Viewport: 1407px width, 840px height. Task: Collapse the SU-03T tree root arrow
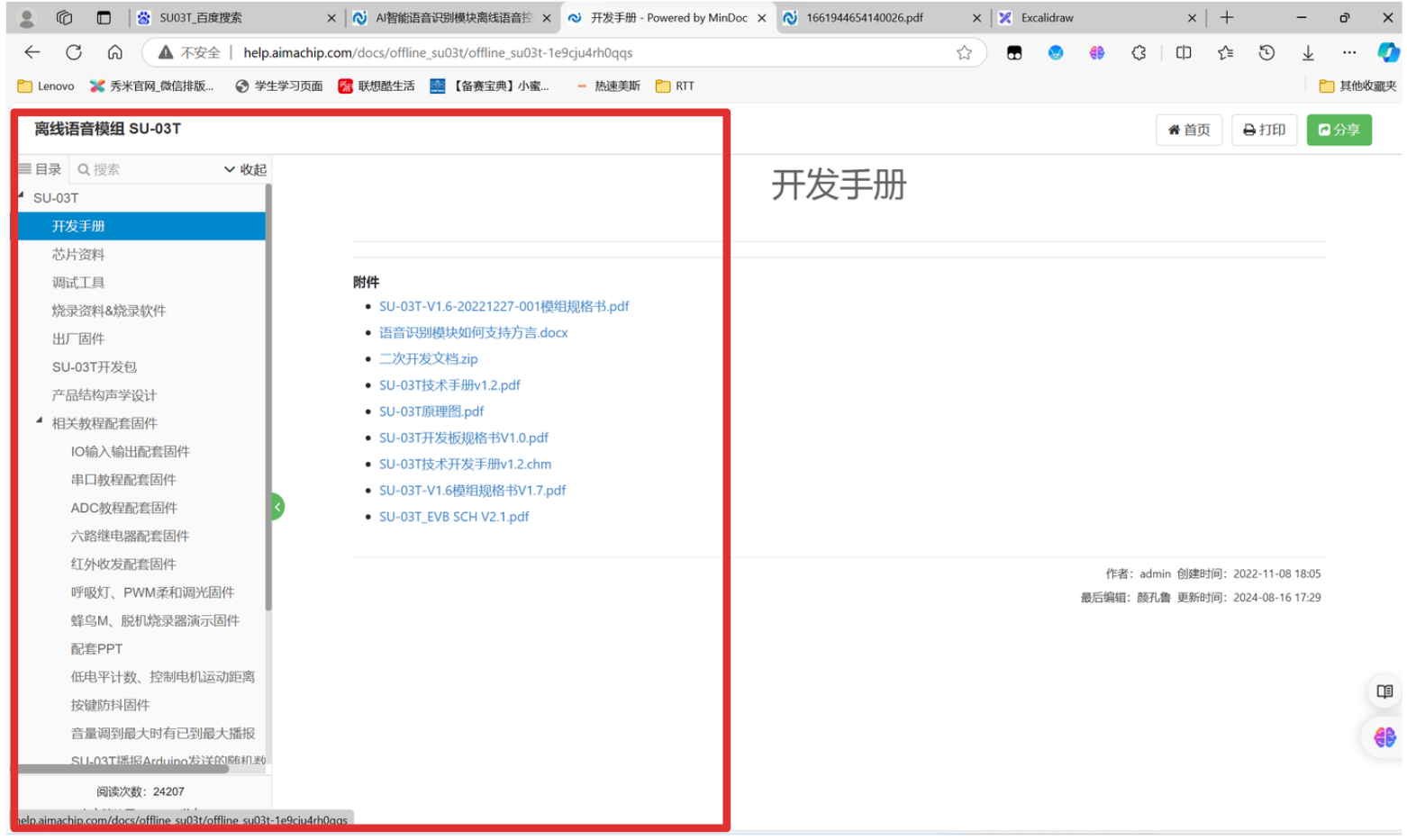pos(22,196)
